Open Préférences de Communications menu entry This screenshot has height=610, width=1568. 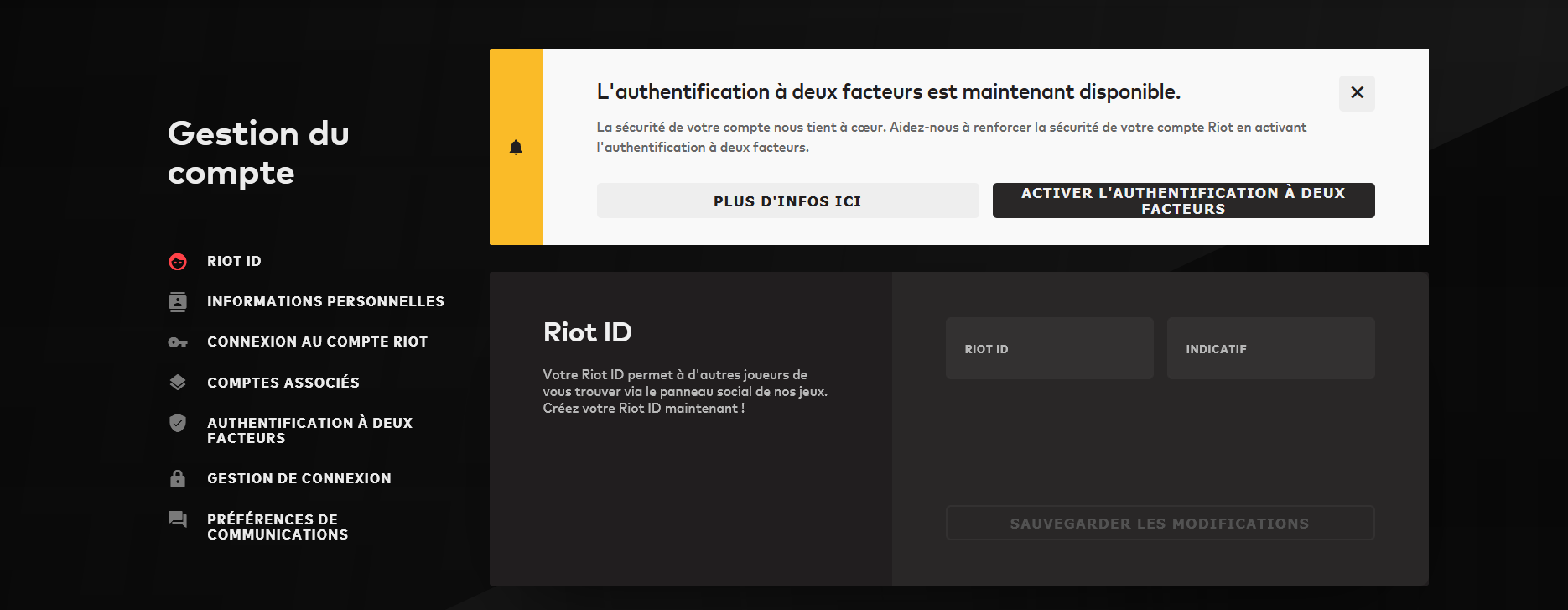[278, 527]
